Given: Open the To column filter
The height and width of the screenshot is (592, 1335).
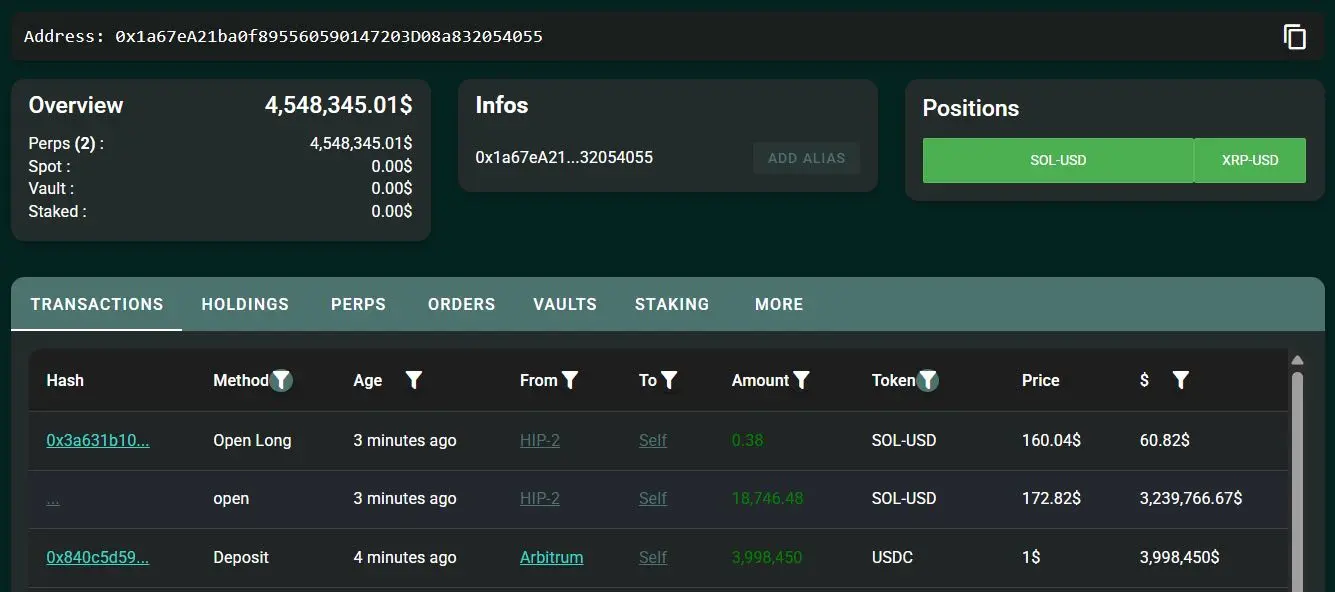Looking at the screenshot, I should coord(669,380).
